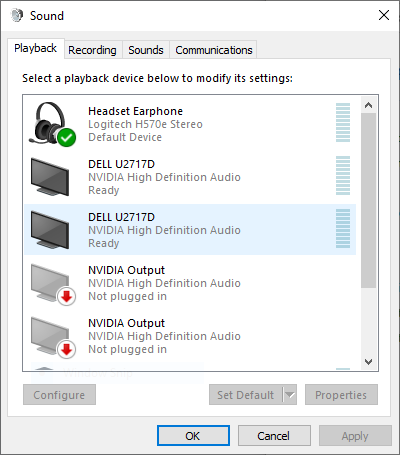Confirm with the OK button
400x455 pixels.
[x=193, y=436]
